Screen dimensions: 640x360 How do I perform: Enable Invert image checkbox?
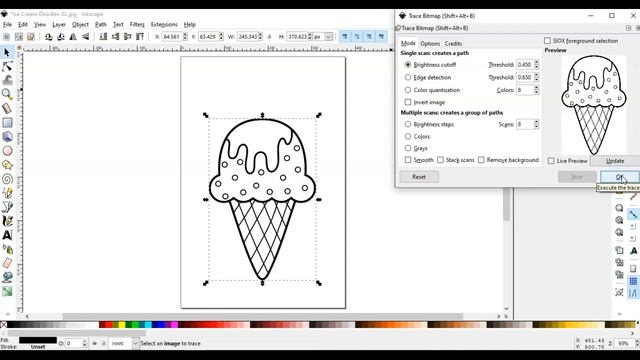[408, 102]
